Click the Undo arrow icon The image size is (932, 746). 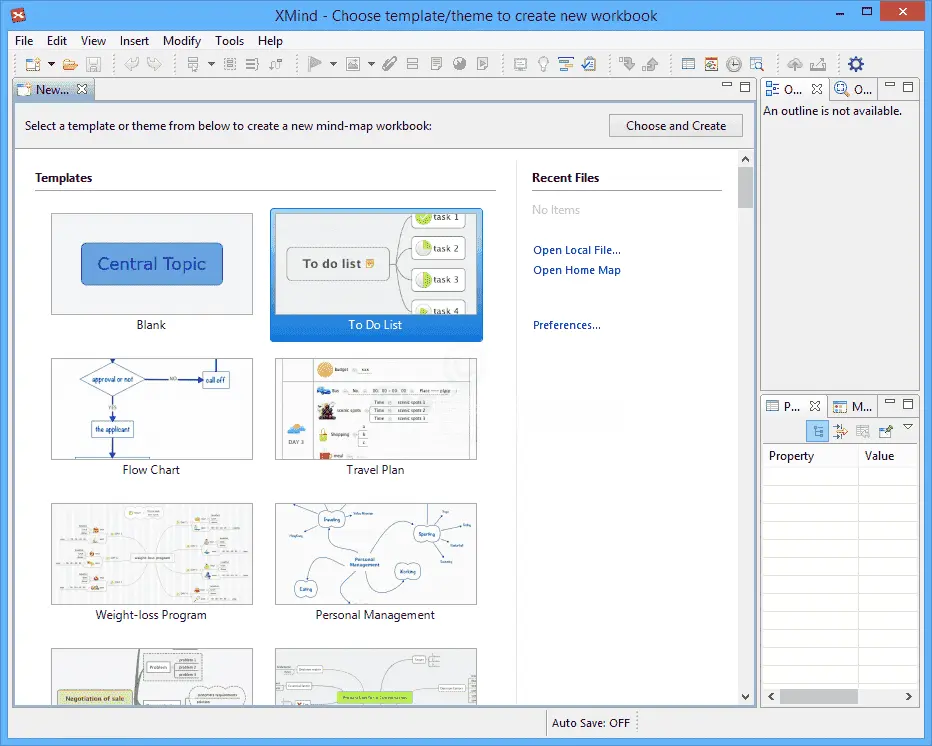click(131, 64)
